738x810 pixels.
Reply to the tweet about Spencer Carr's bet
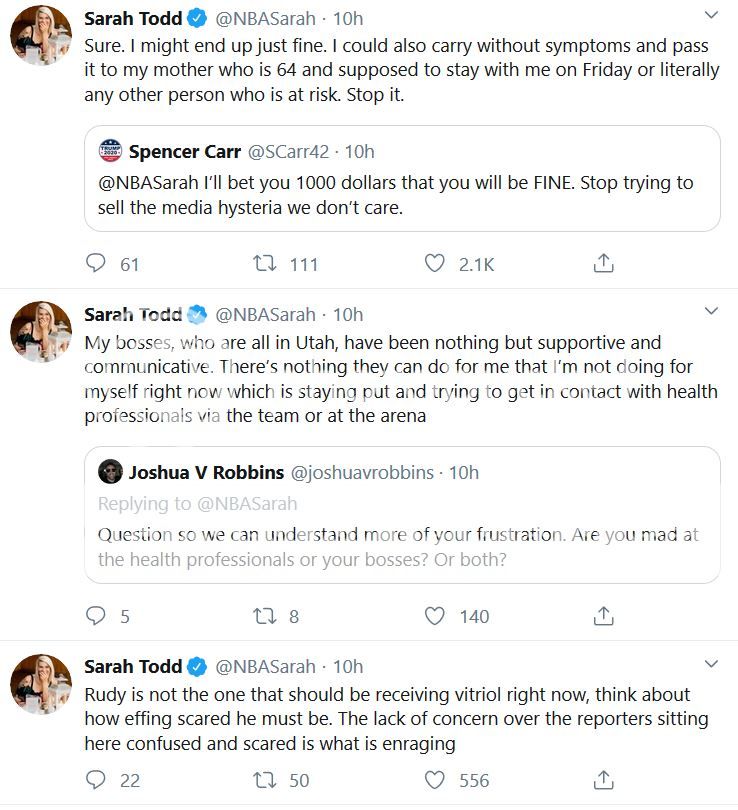pos(97,264)
